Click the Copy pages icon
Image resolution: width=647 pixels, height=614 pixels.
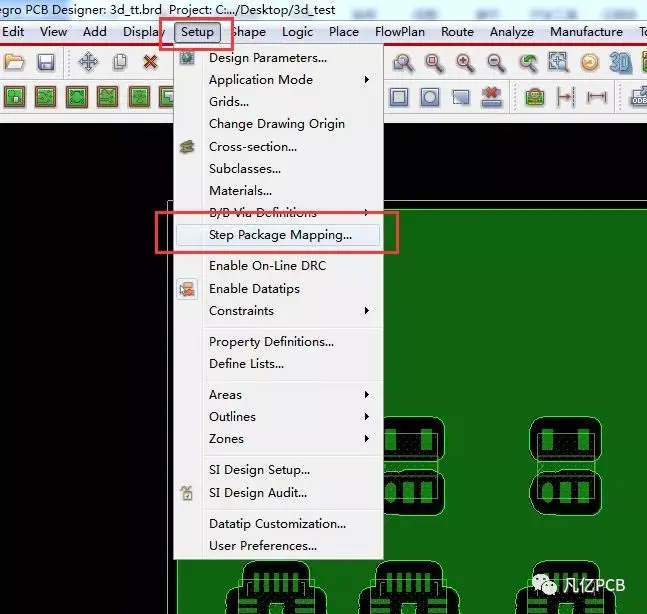point(120,62)
